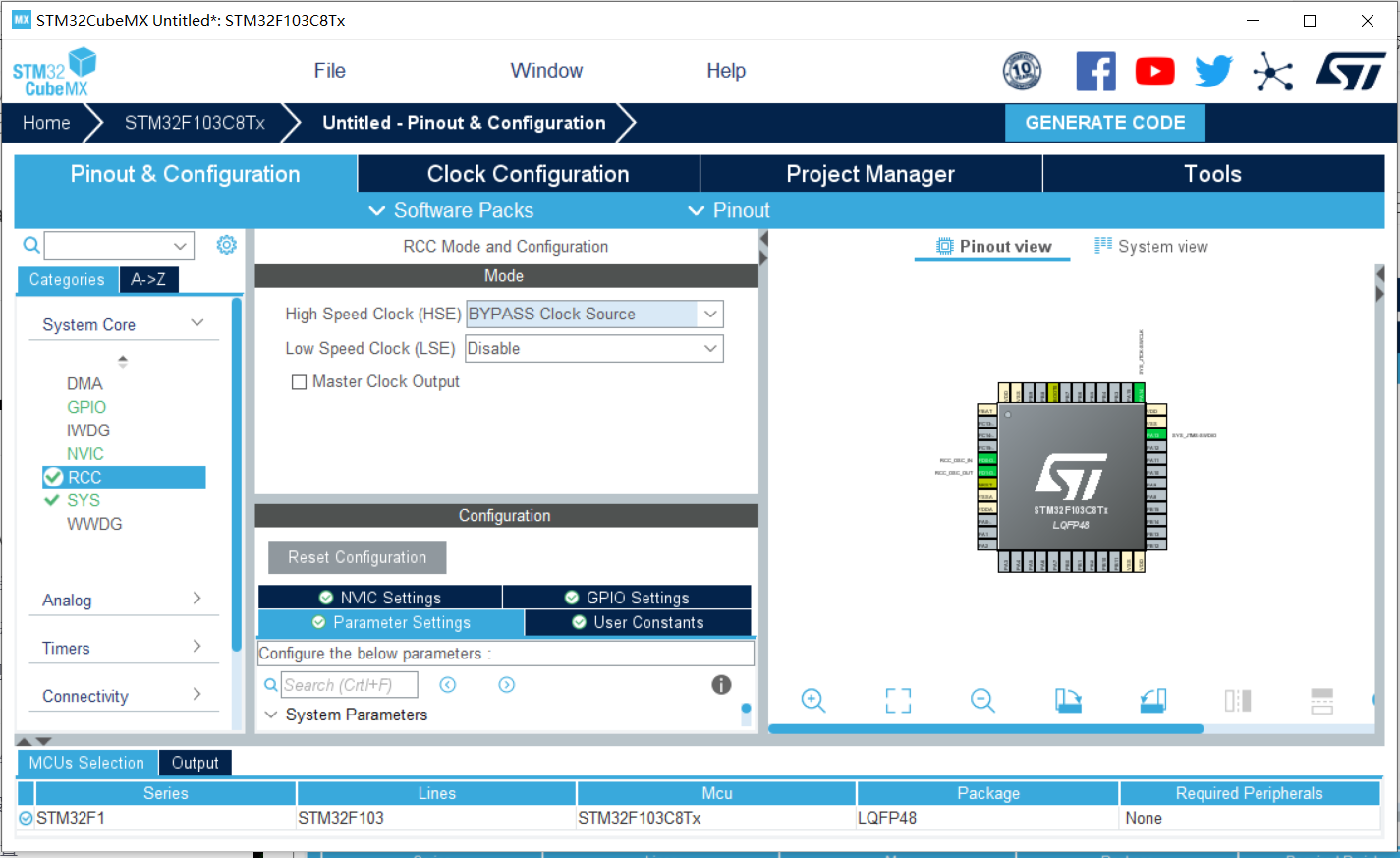Switch to System view tab

[x=1151, y=247]
